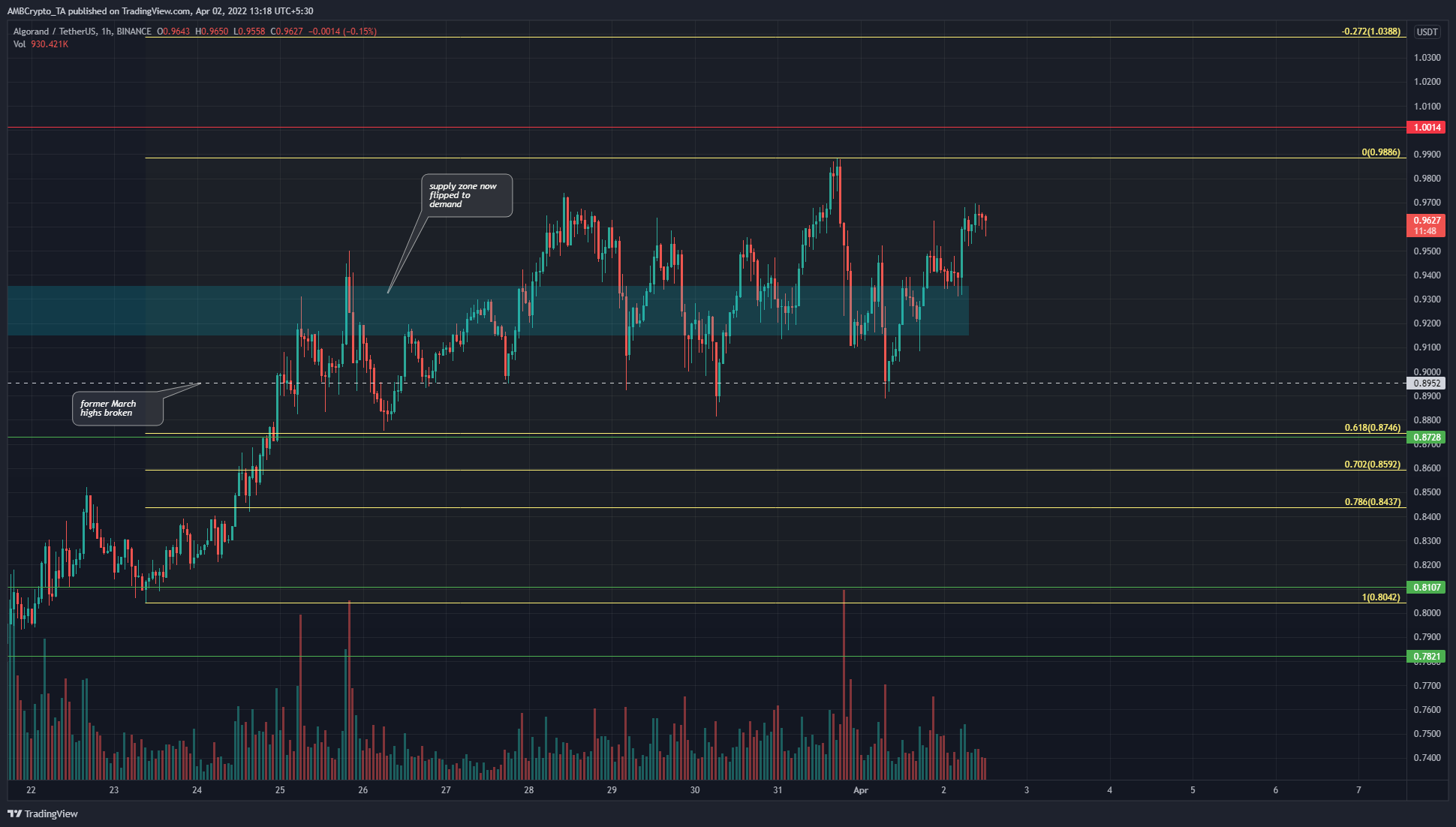Select the 0.786(0.8437) Fibonacci level label

pyautogui.click(x=1372, y=502)
